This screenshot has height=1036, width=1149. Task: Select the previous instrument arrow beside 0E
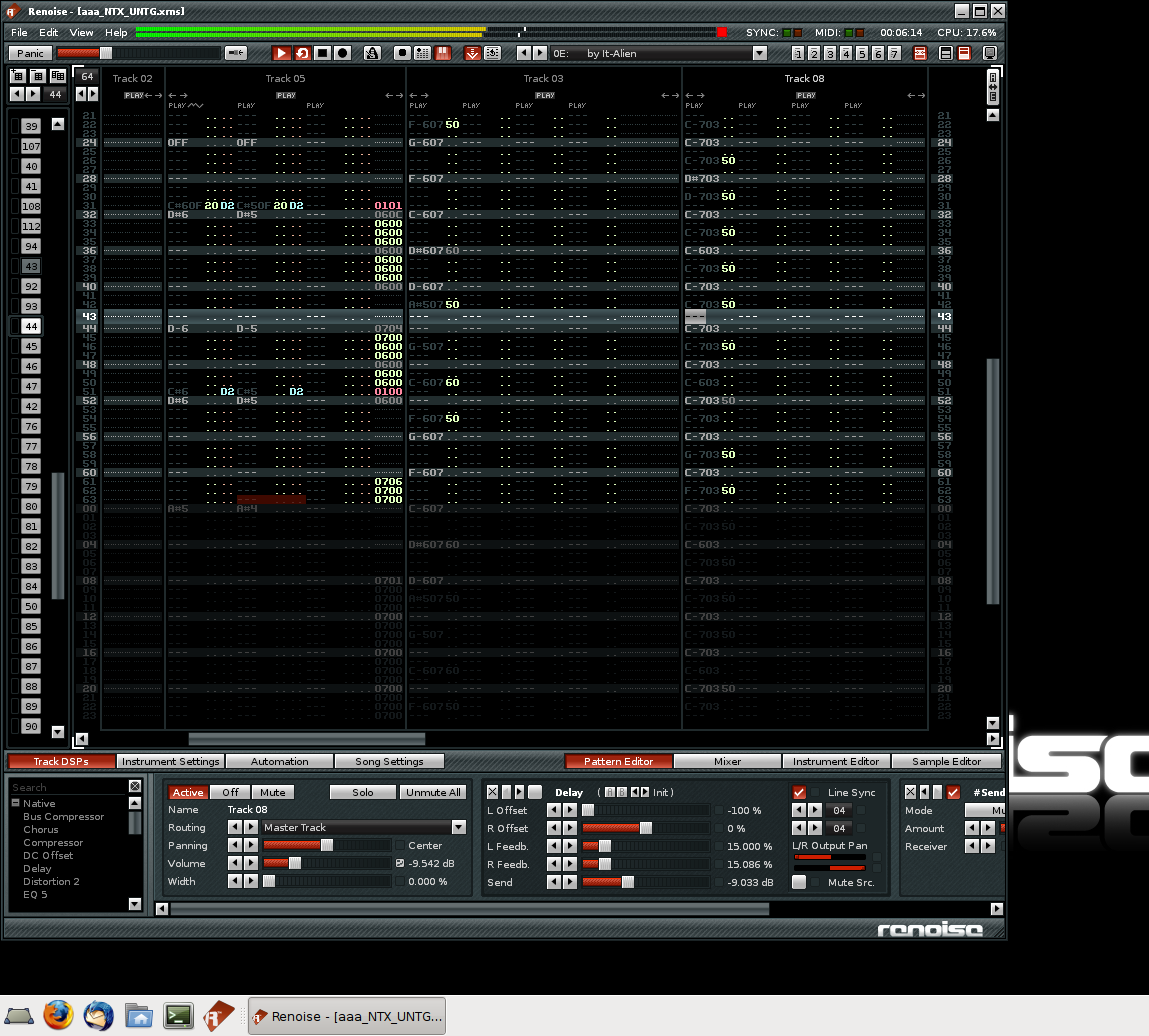coord(523,53)
